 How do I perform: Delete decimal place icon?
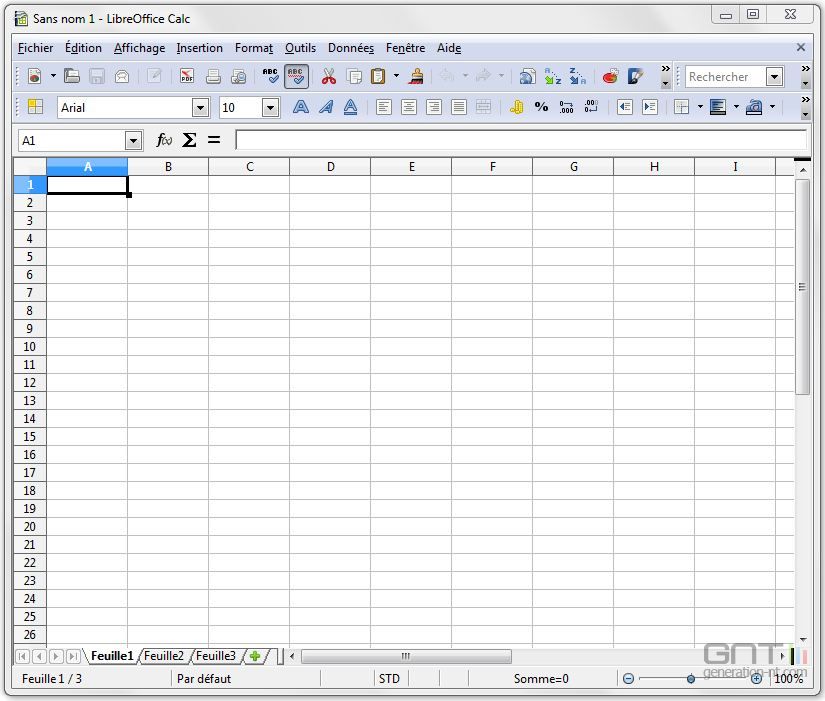591,107
